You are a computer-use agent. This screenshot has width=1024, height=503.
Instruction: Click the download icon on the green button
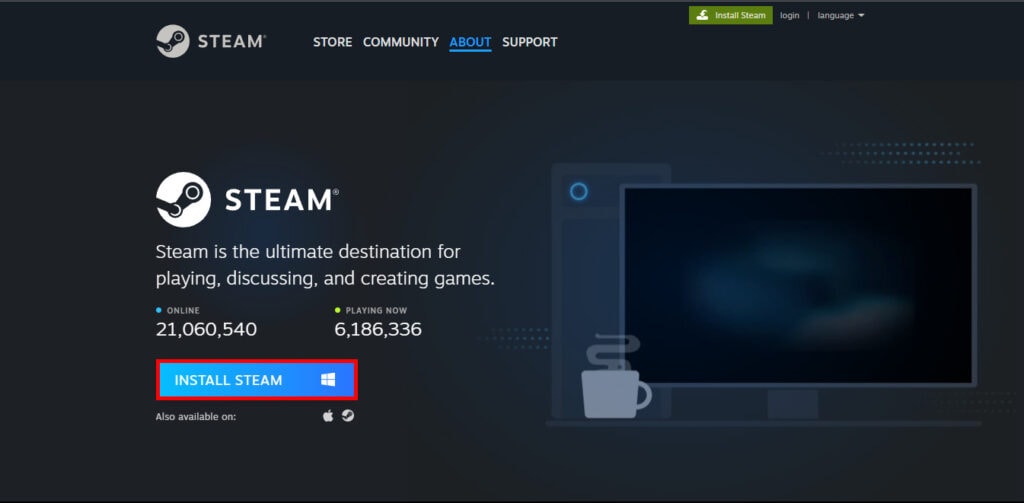[x=703, y=15]
